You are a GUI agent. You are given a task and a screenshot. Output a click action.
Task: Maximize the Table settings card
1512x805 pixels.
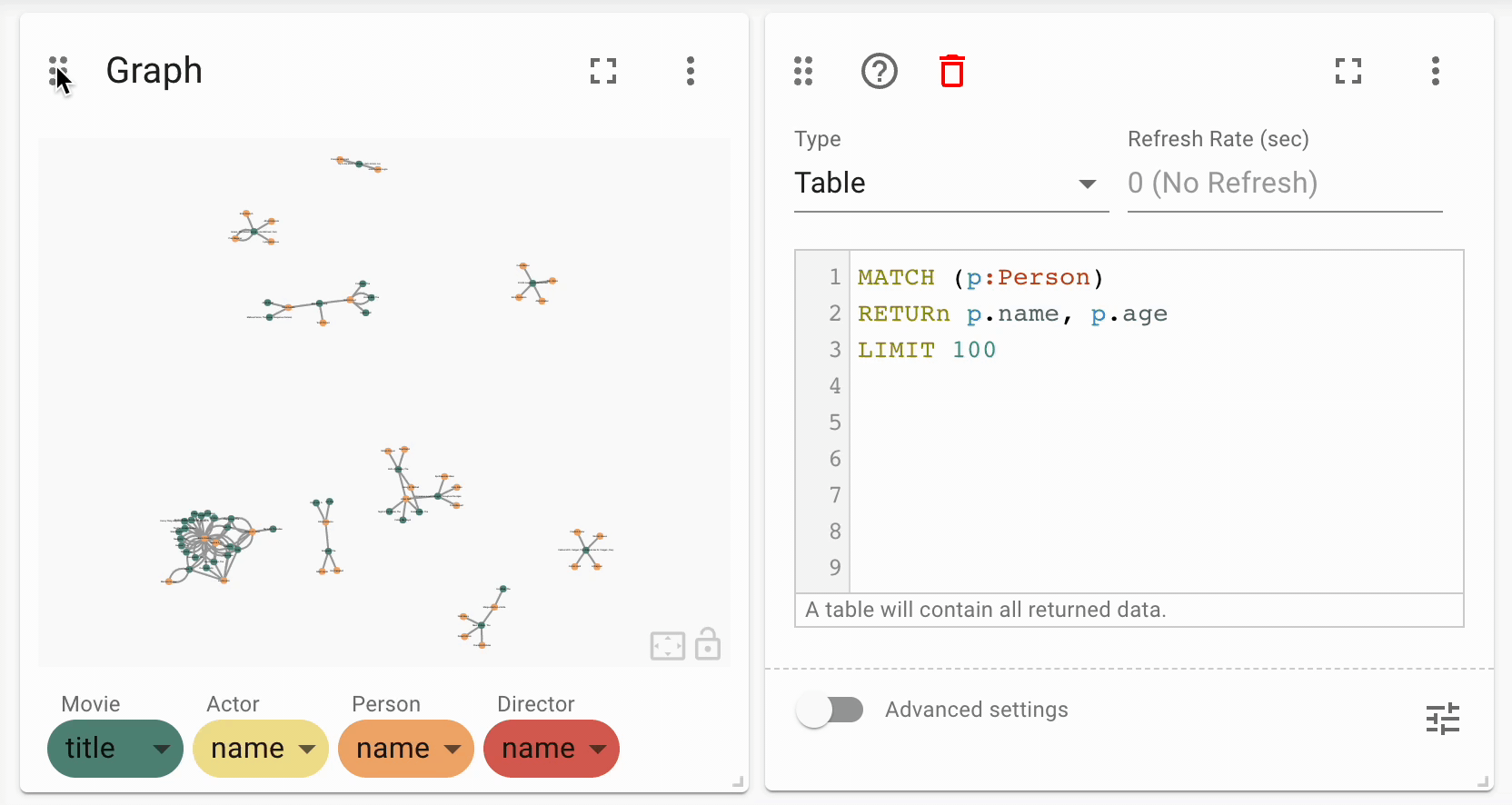(1348, 71)
